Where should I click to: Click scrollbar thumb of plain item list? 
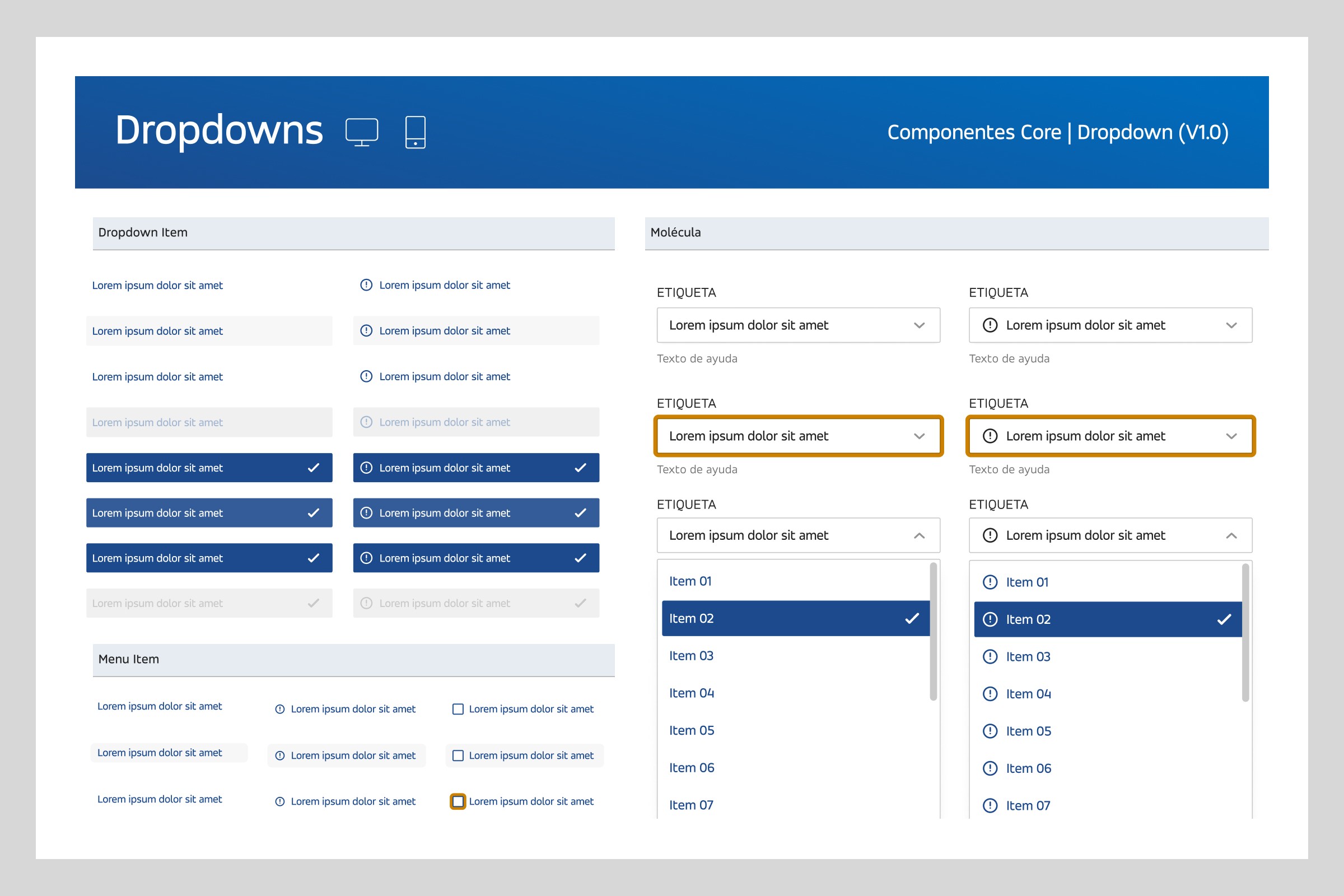tap(932, 632)
